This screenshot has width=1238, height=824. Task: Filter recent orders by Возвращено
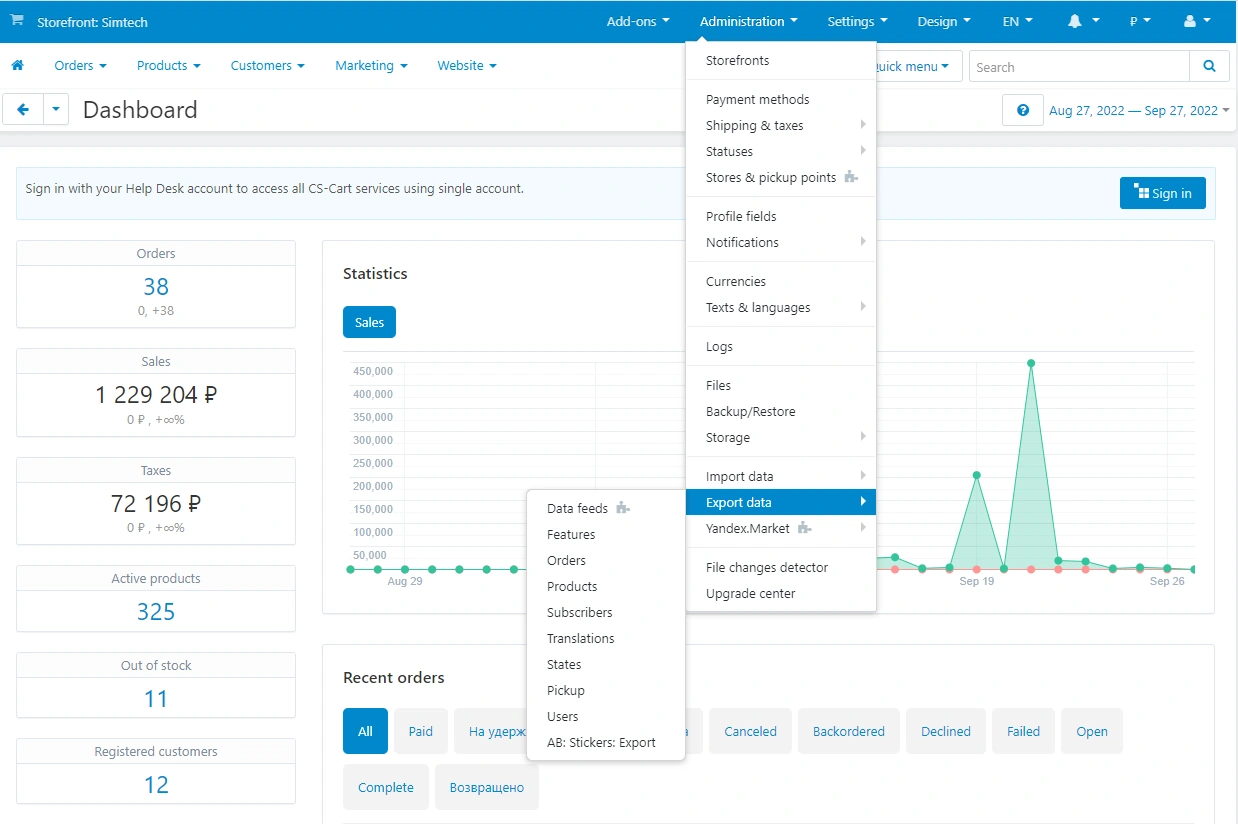487,787
